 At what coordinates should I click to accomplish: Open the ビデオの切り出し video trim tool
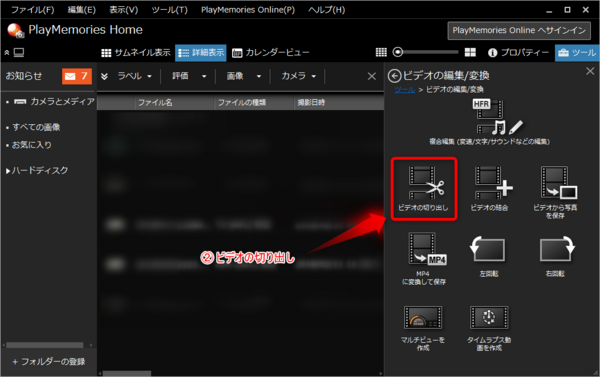point(423,188)
